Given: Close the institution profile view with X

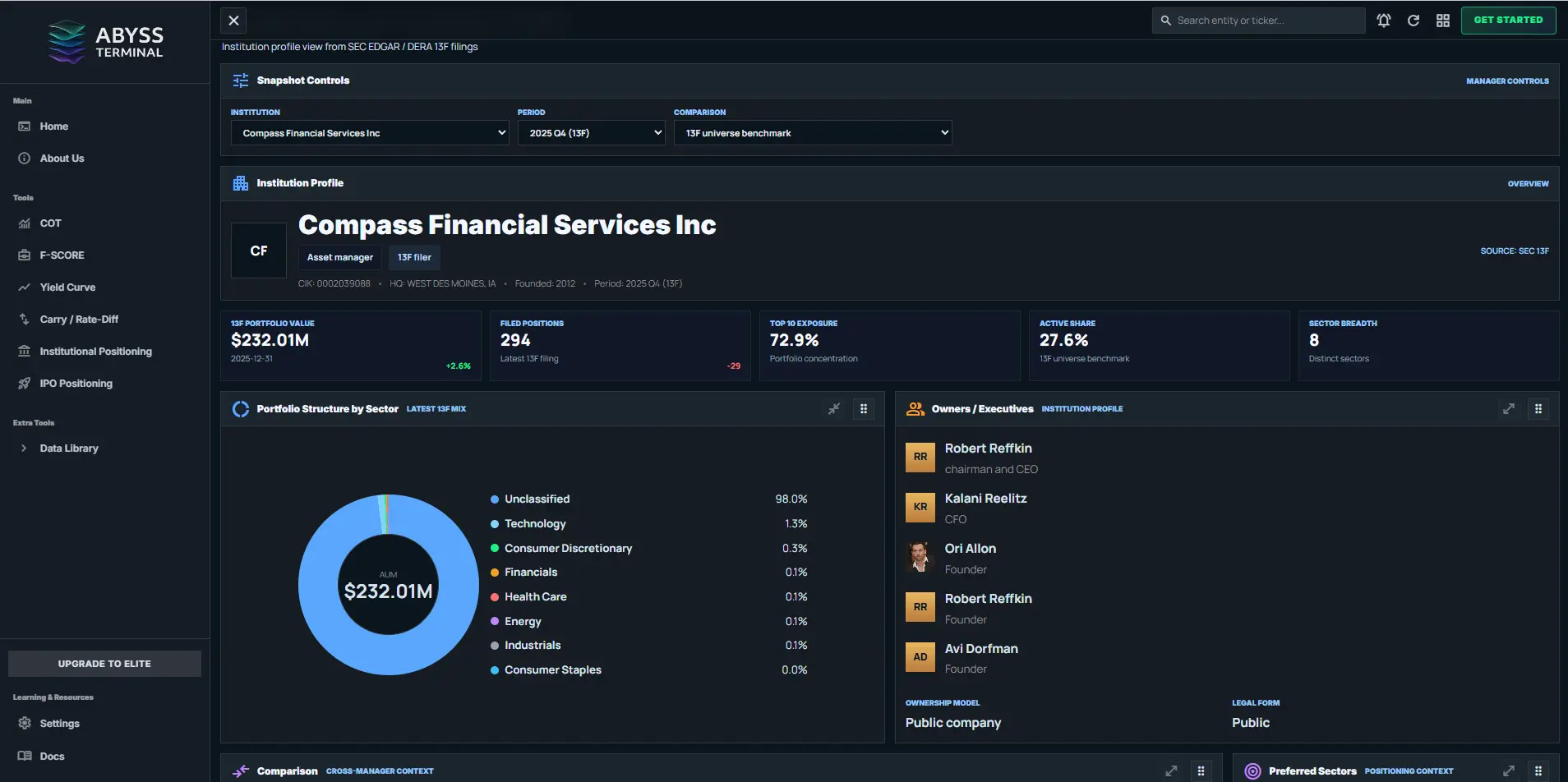Looking at the screenshot, I should coord(233,21).
